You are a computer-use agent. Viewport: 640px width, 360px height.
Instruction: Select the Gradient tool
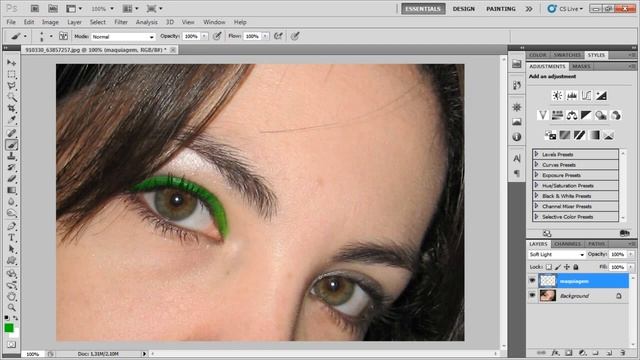(11, 190)
